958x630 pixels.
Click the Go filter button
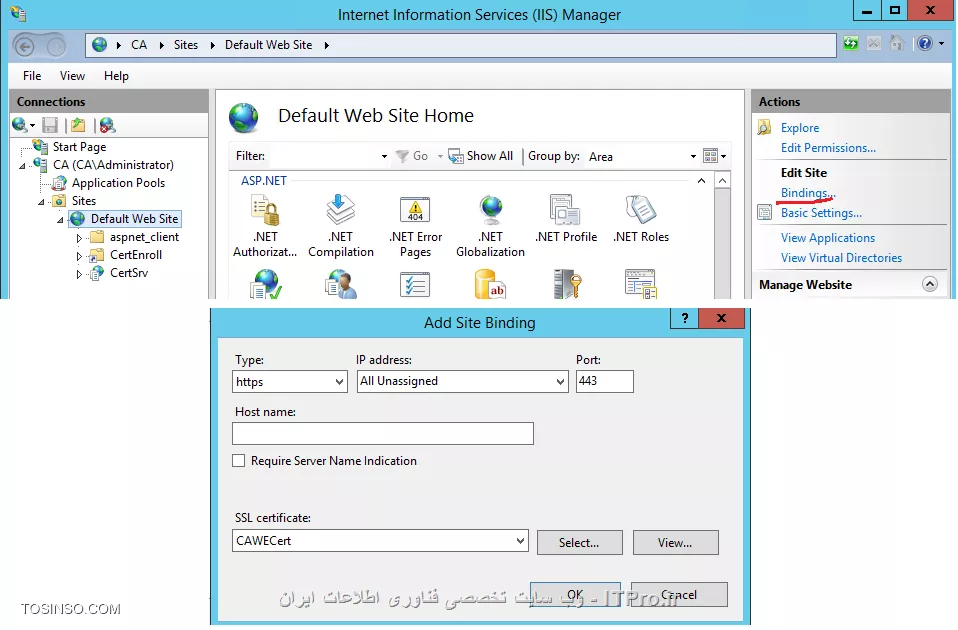click(412, 156)
